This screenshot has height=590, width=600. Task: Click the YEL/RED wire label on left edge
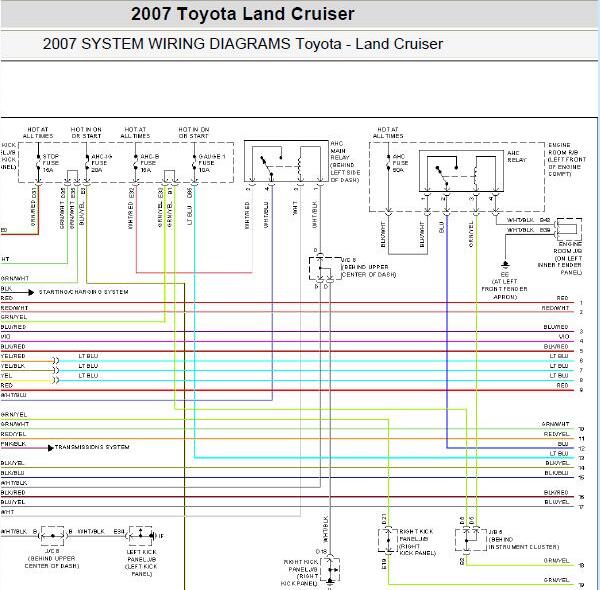[x=13, y=356]
